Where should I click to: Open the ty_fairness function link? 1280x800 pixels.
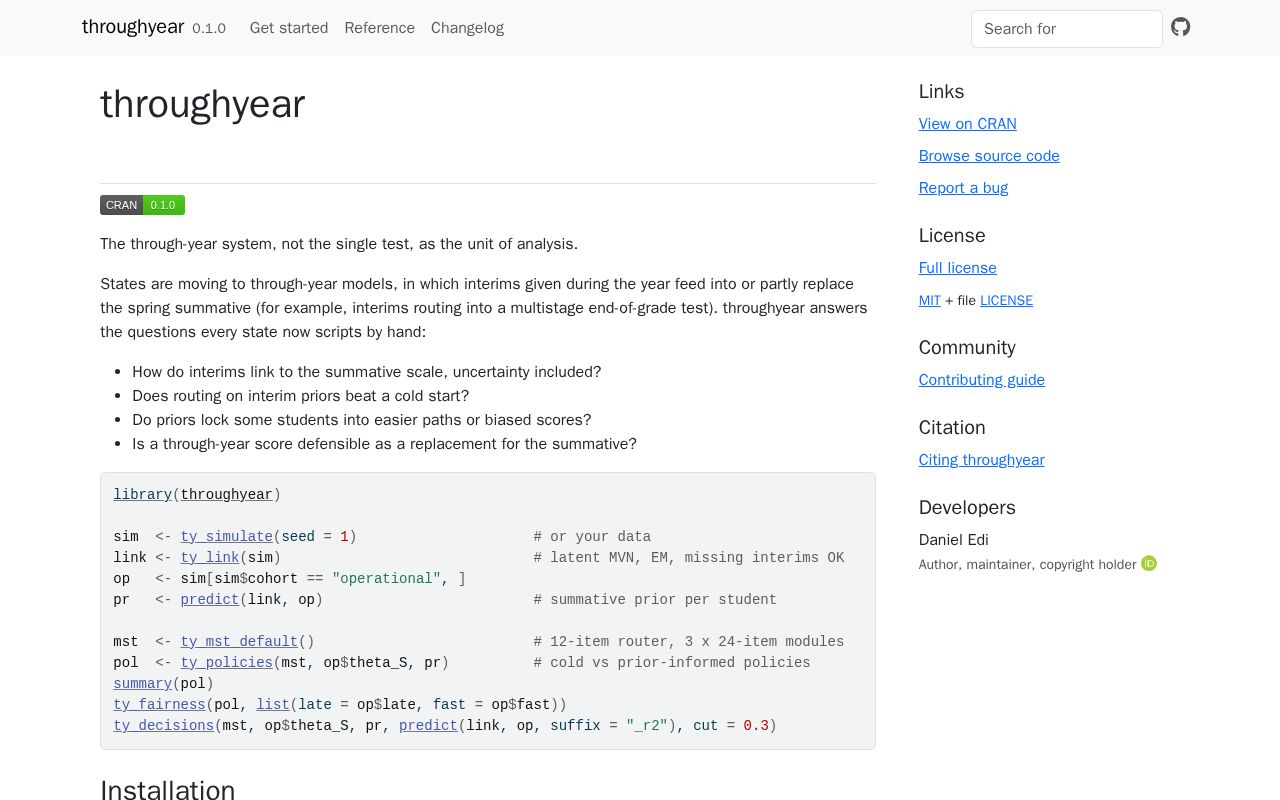click(x=160, y=705)
